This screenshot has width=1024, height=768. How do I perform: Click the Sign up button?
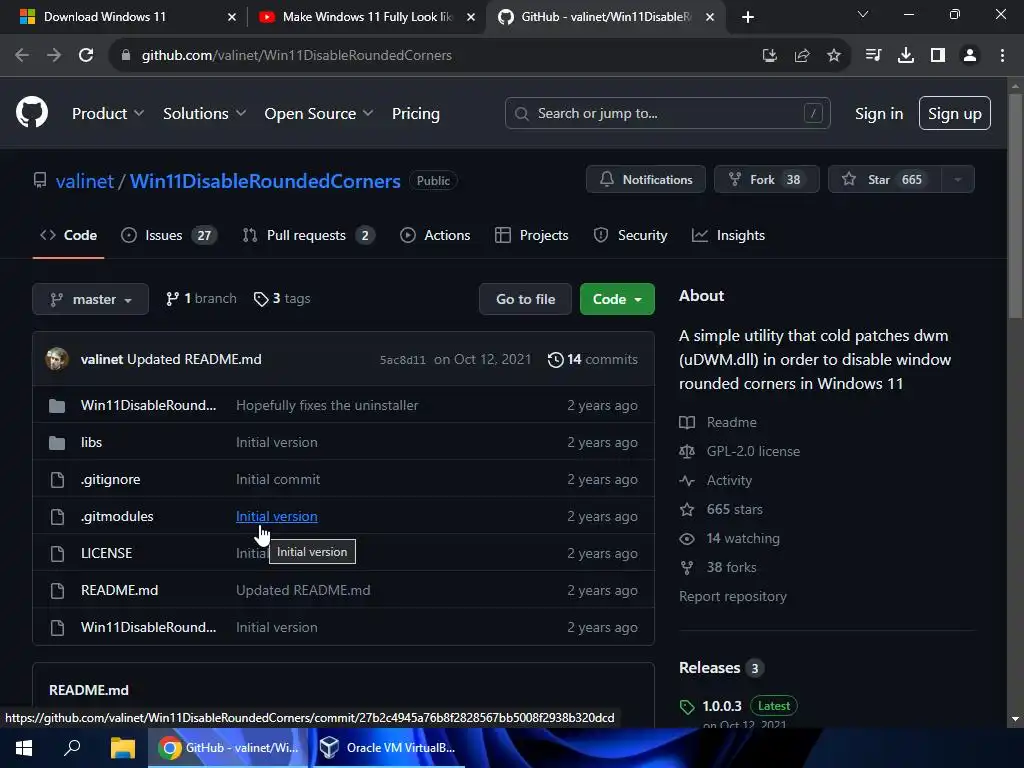pos(954,114)
